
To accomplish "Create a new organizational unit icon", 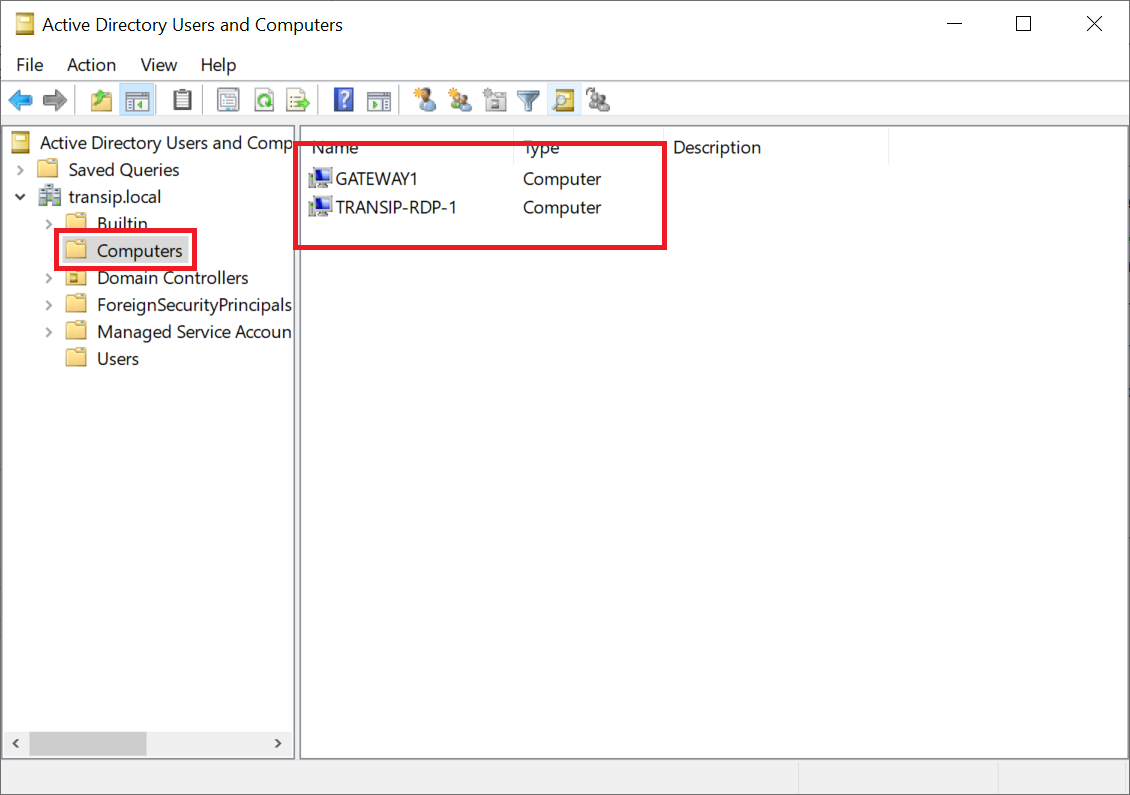I will point(494,100).
